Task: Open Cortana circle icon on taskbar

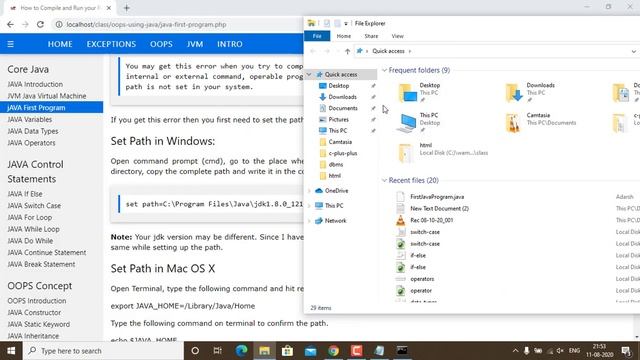Action: (x=195, y=351)
